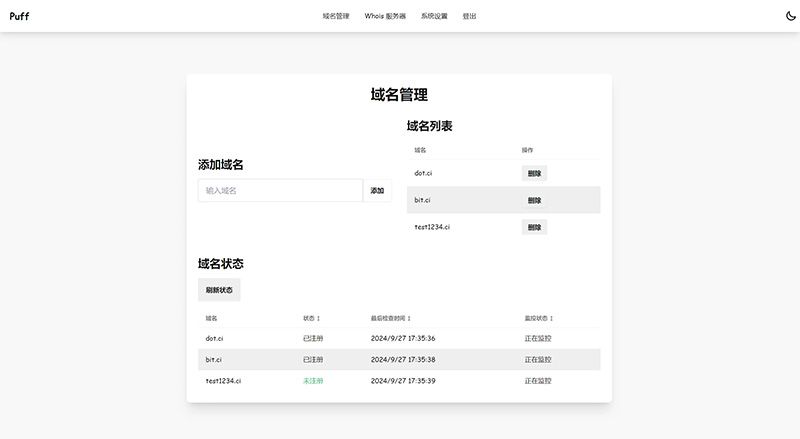Image resolution: width=800 pixels, height=439 pixels.
Task: Select dot.ci in the 域名列表 table
Action: 423,173
